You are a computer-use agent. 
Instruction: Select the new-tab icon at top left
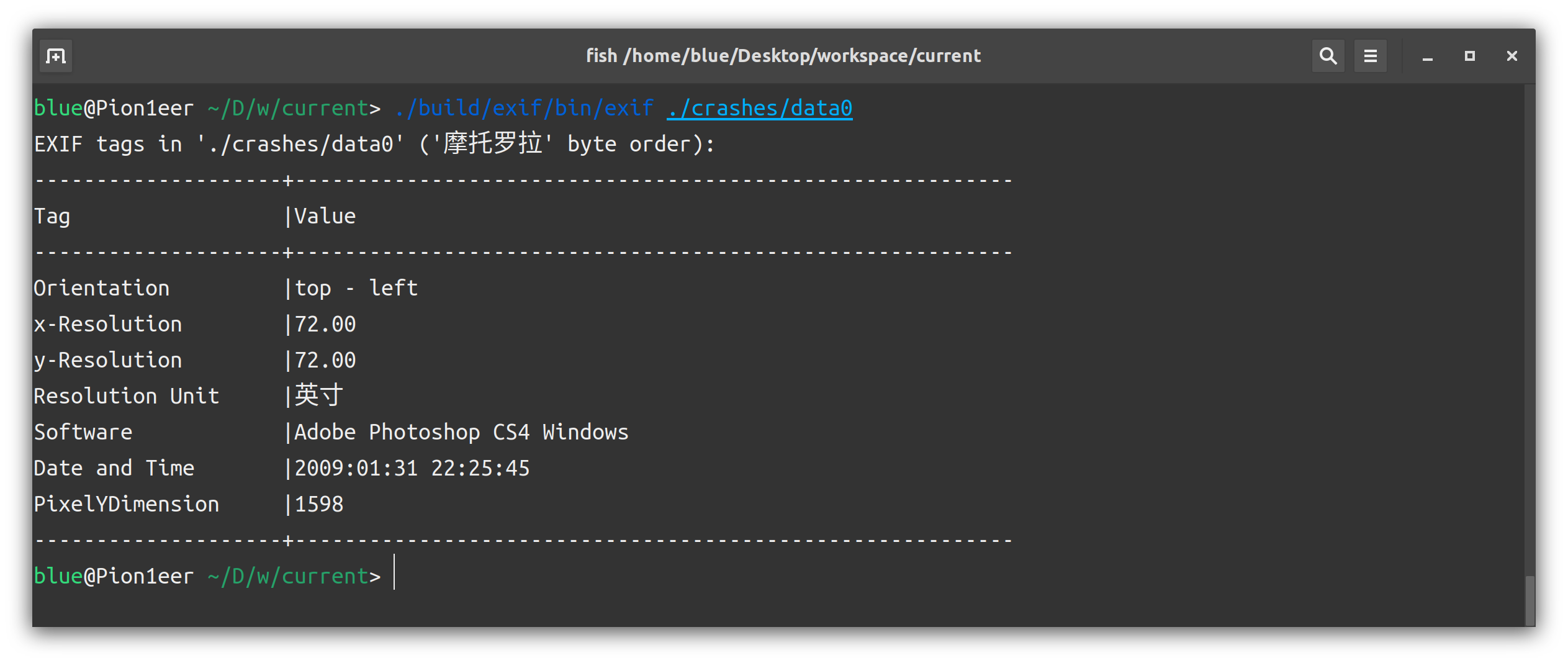55,55
